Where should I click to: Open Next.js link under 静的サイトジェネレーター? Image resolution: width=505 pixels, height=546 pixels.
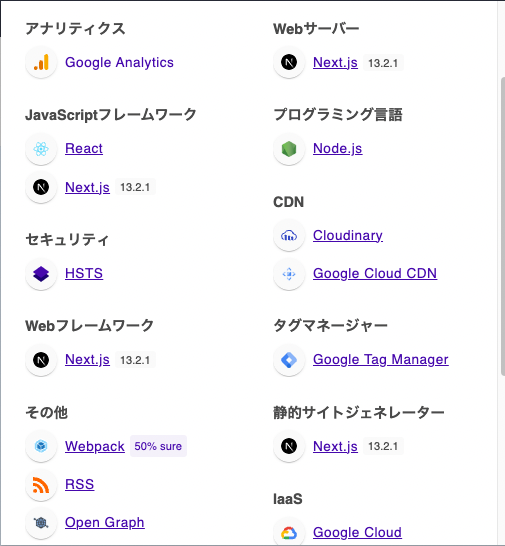(x=335, y=446)
